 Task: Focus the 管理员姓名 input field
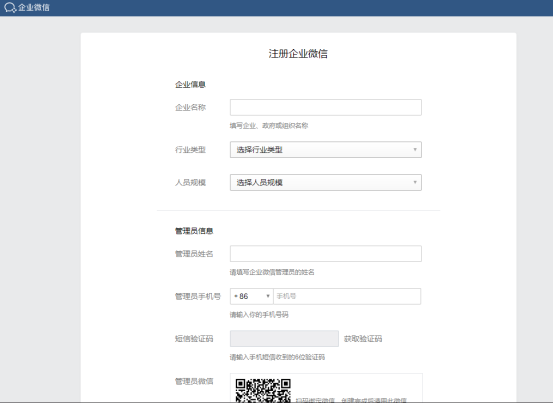tap(325, 254)
